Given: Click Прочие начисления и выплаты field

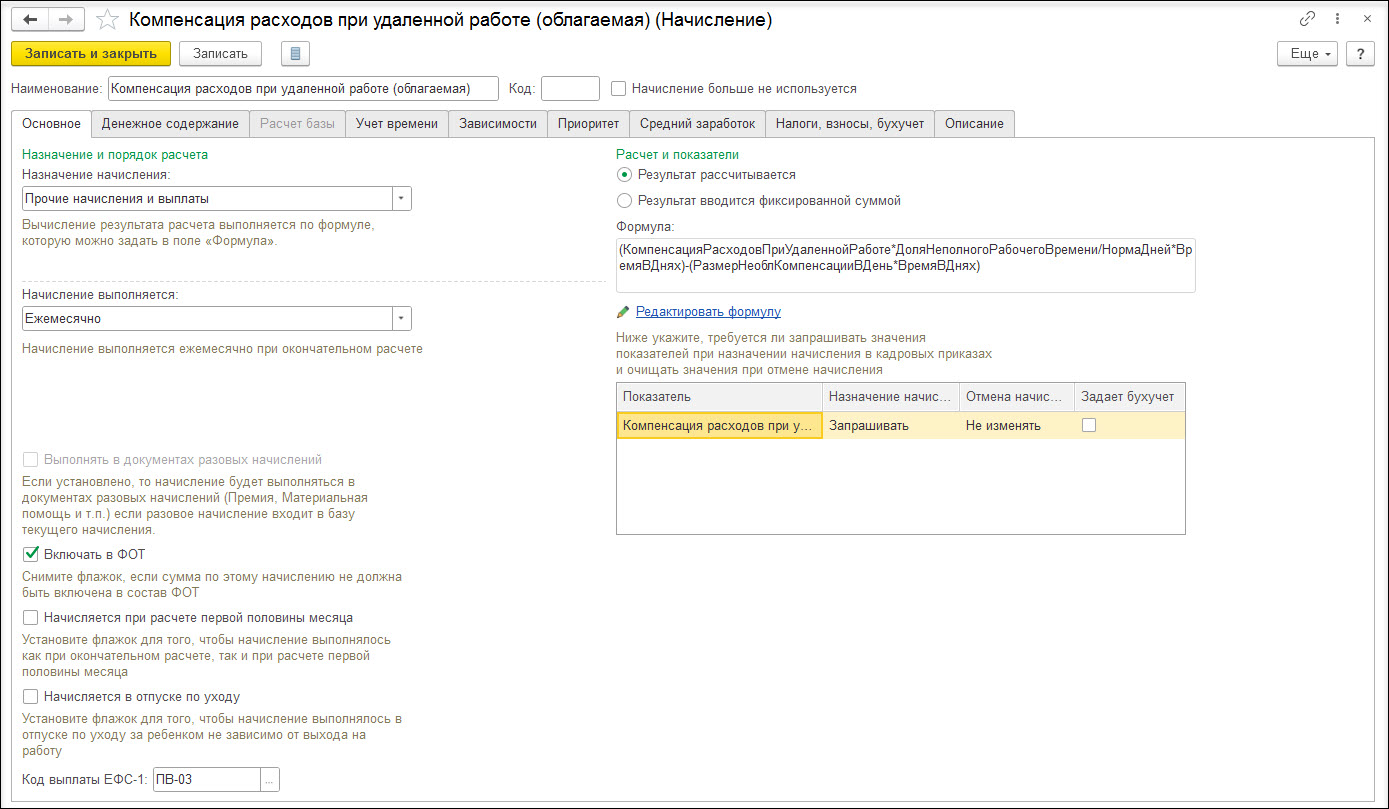Looking at the screenshot, I should (207, 199).
